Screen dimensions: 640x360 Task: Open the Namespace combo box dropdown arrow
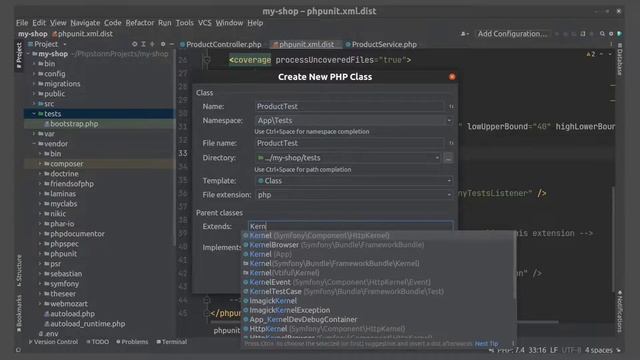(449, 121)
